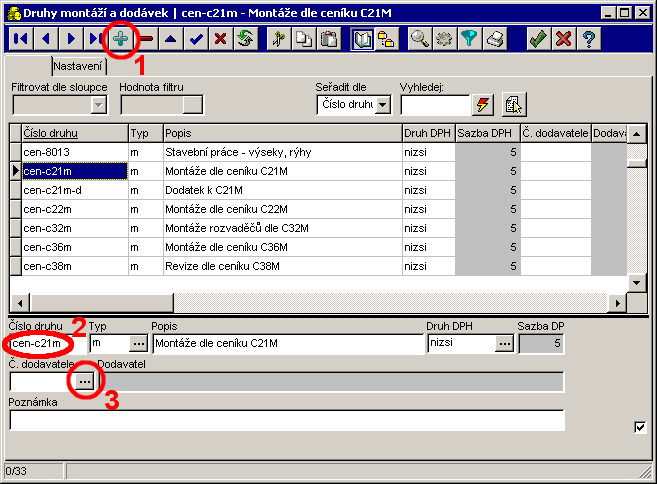Click the Č. dodavatele browse button

coord(85,381)
